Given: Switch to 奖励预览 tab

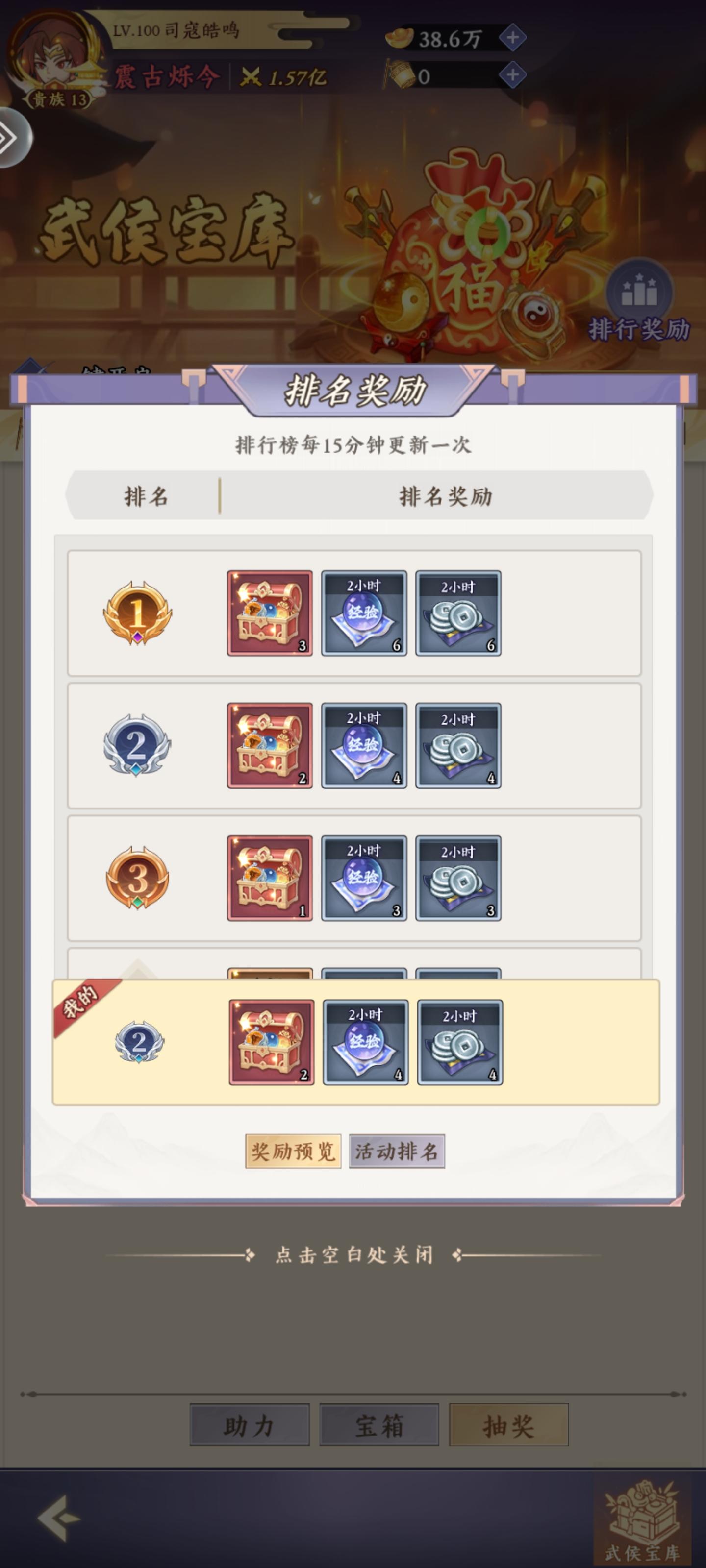Looking at the screenshot, I should click(293, 1151).
